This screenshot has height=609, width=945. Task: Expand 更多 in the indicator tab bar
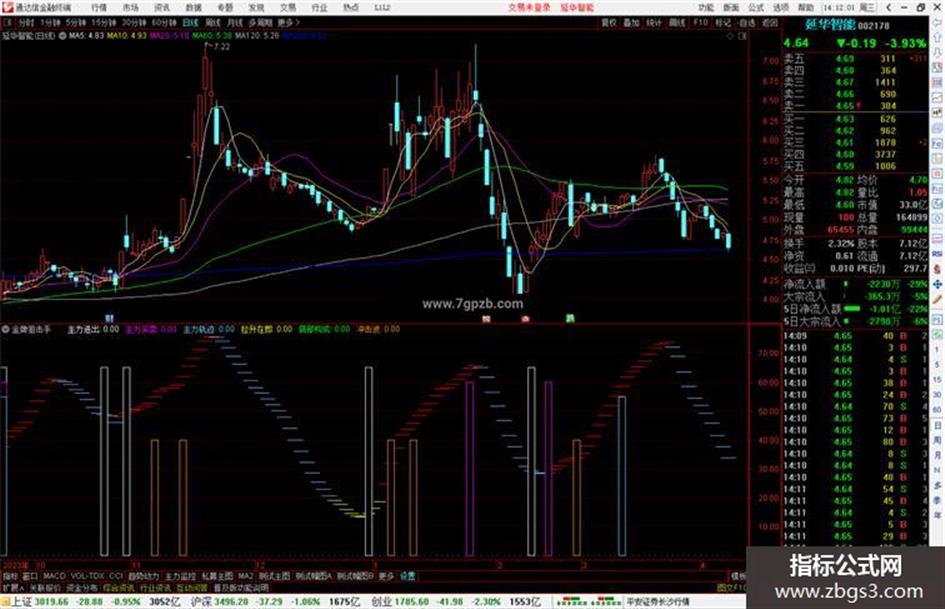coord(386,576)
